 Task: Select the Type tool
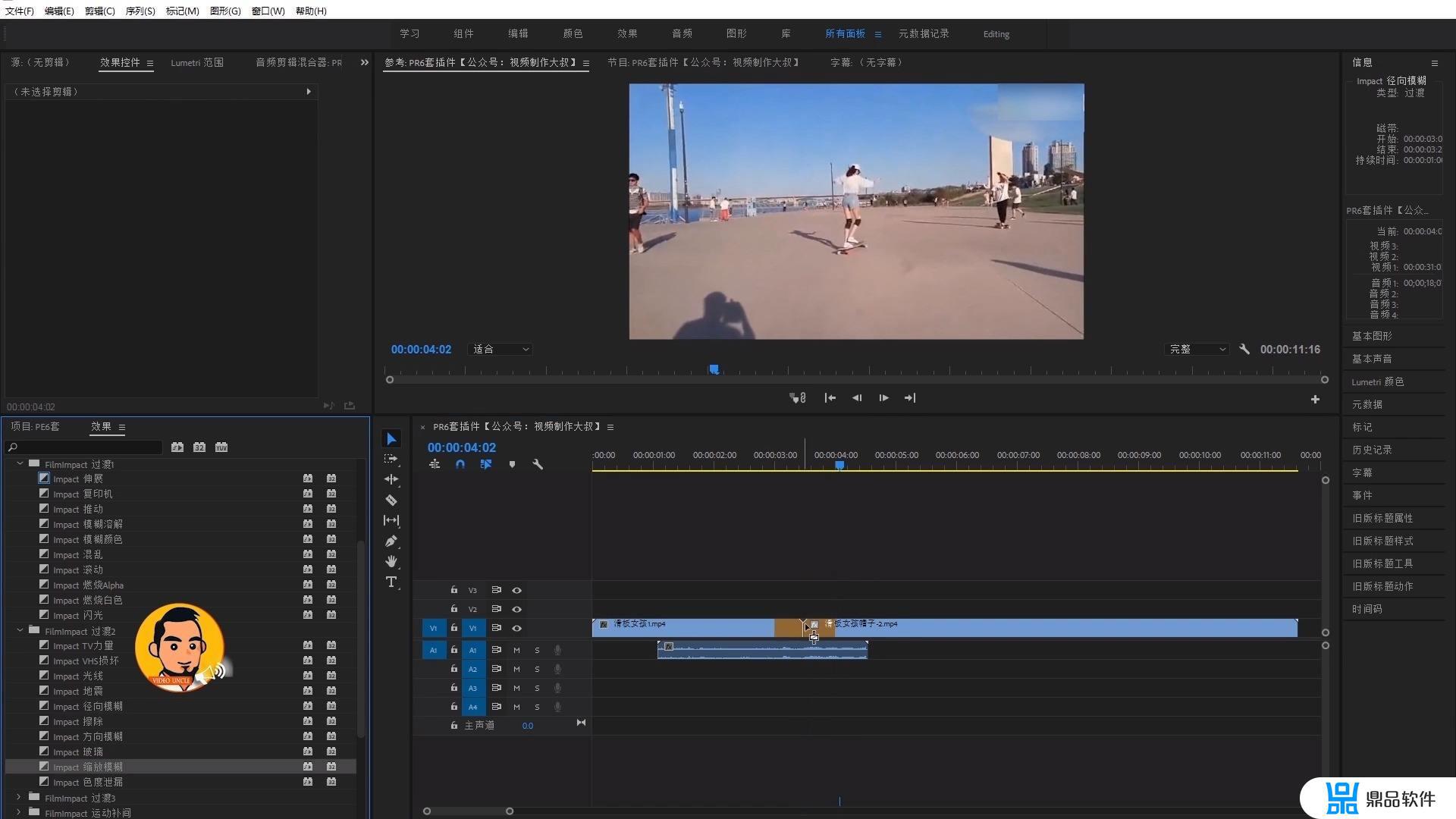(x=391, y=582)
